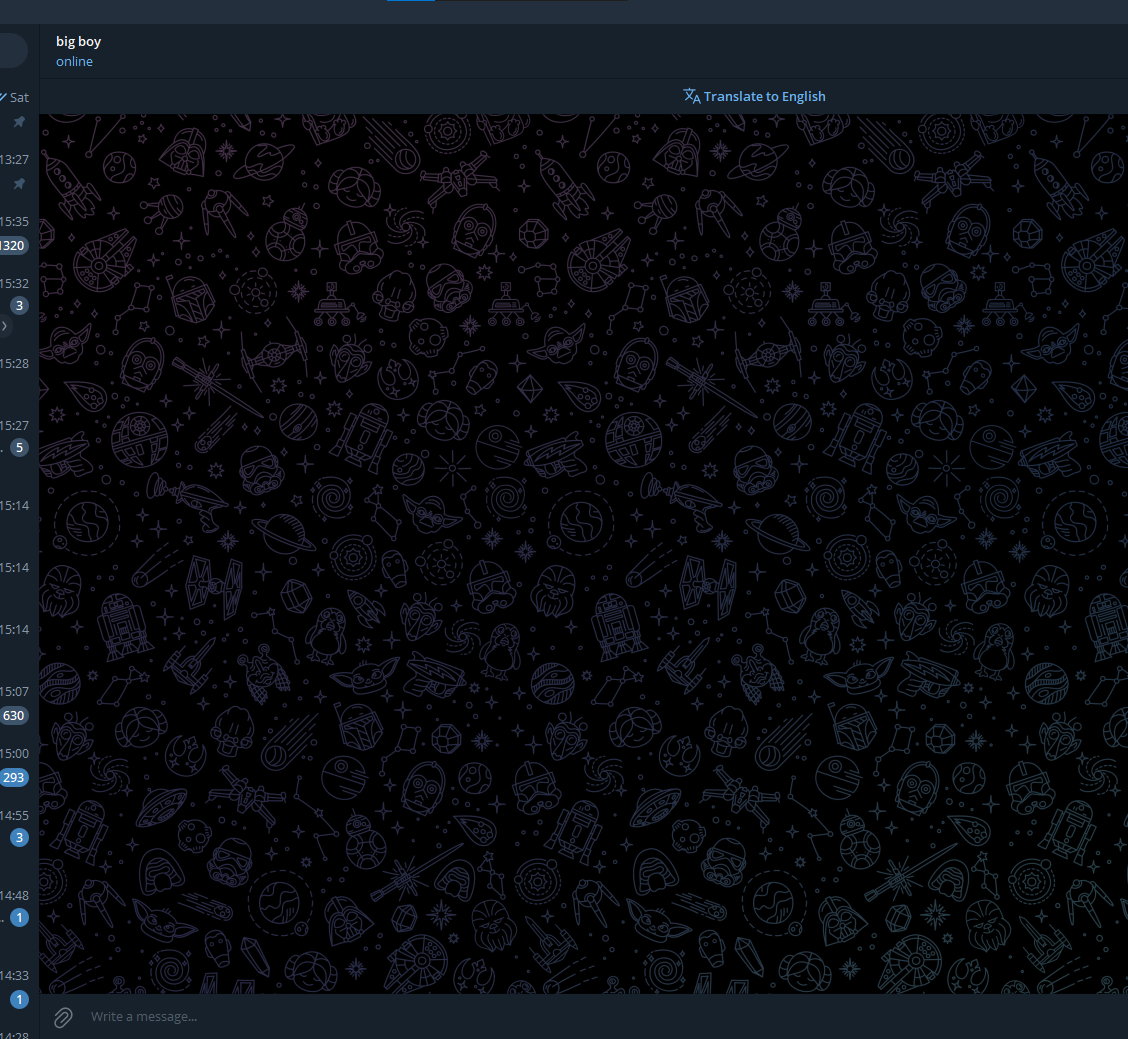Expand the sidebar using the chevron arrow
1128x1039 pixels.
(4, 326)
